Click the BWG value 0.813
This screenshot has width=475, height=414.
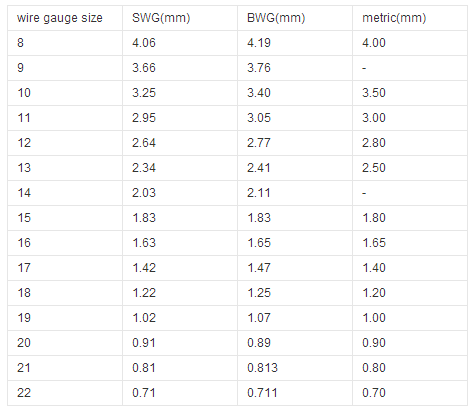click(262, 368)
